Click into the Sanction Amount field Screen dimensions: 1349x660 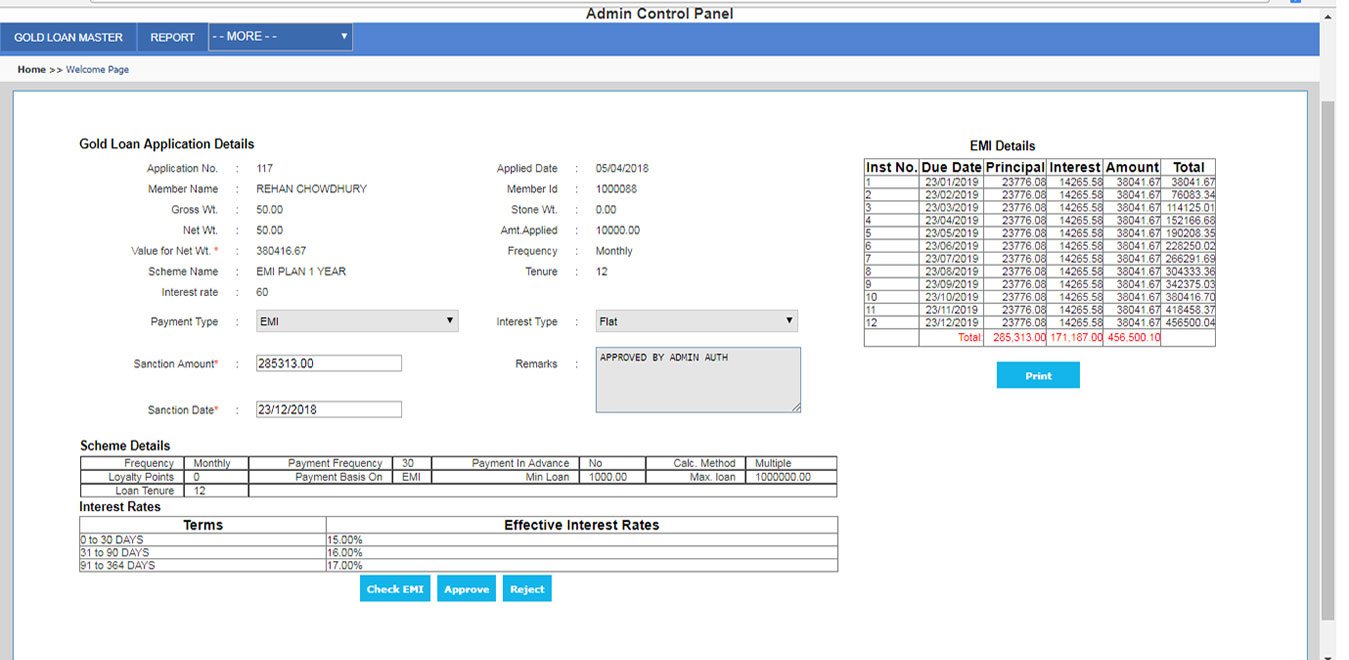[328, 364]
